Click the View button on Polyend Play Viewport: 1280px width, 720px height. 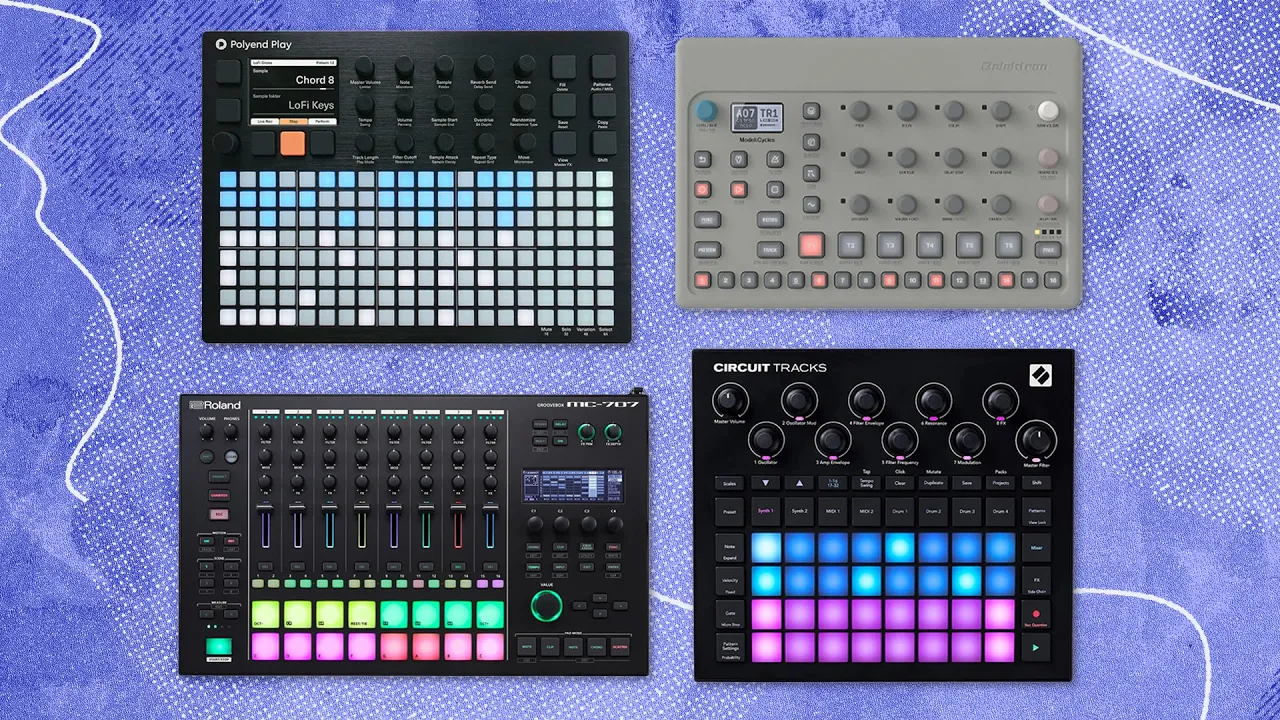[x=564, y=143]
